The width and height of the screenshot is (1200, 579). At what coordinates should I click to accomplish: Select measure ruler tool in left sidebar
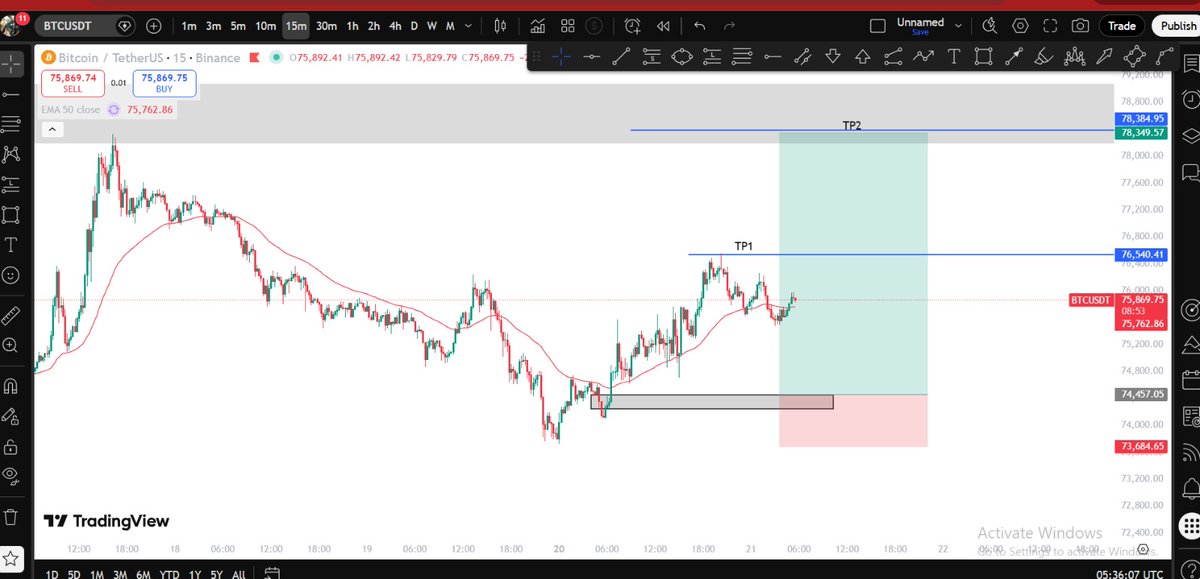(11, 315)
